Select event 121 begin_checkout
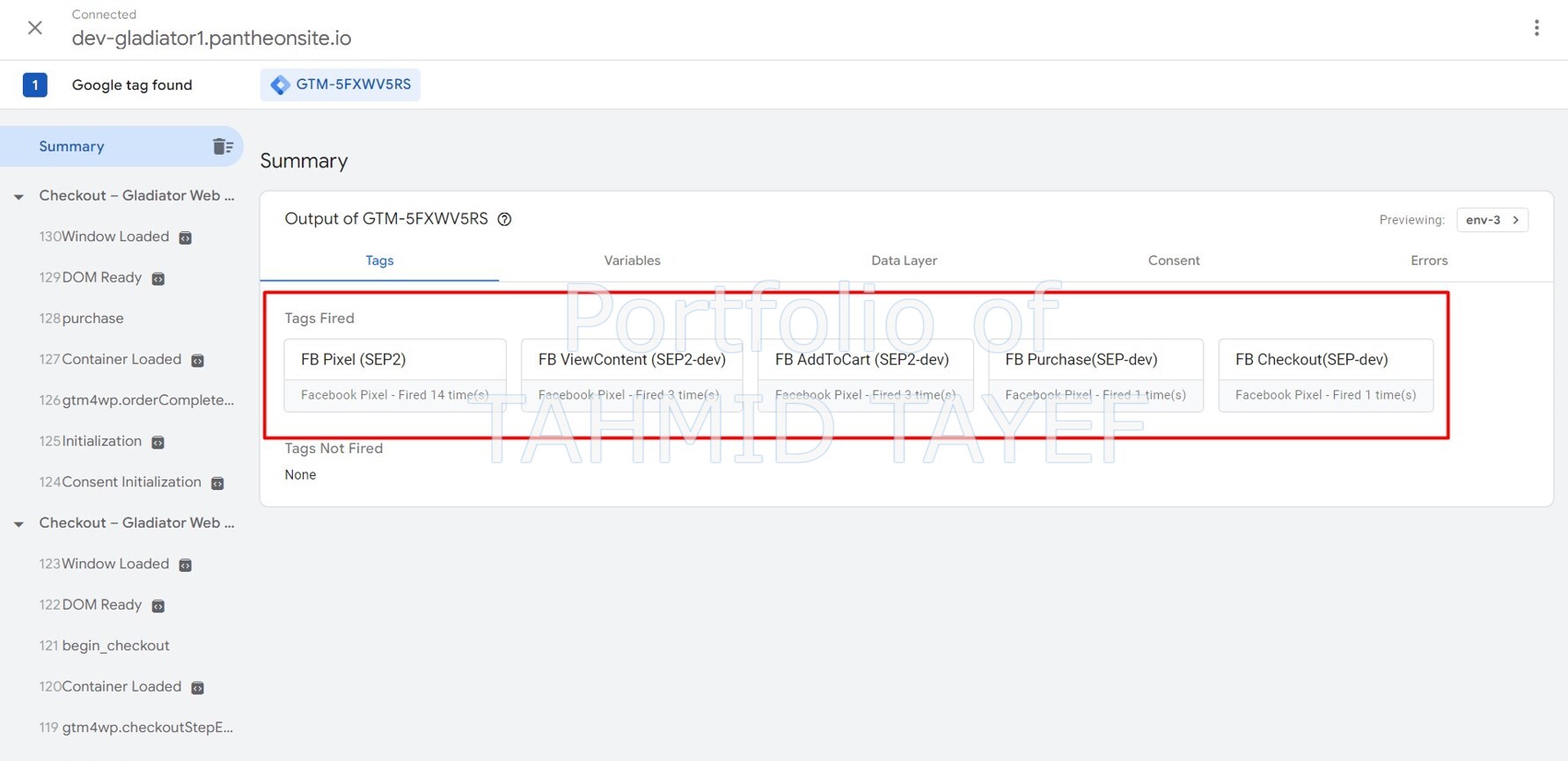The width and height of the screenshot is (1568, 761). coord(104,646)
